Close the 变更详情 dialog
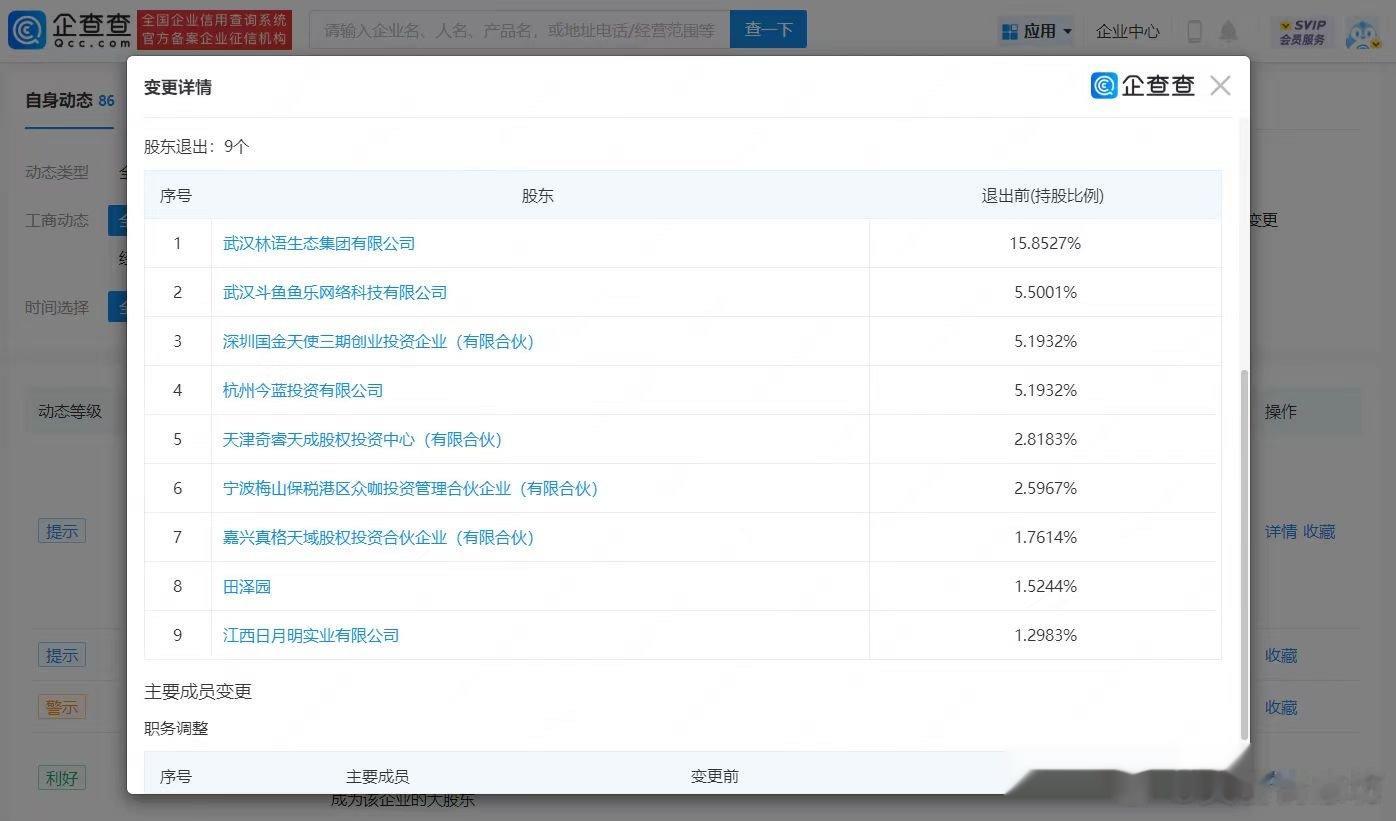 point(1220,86)
